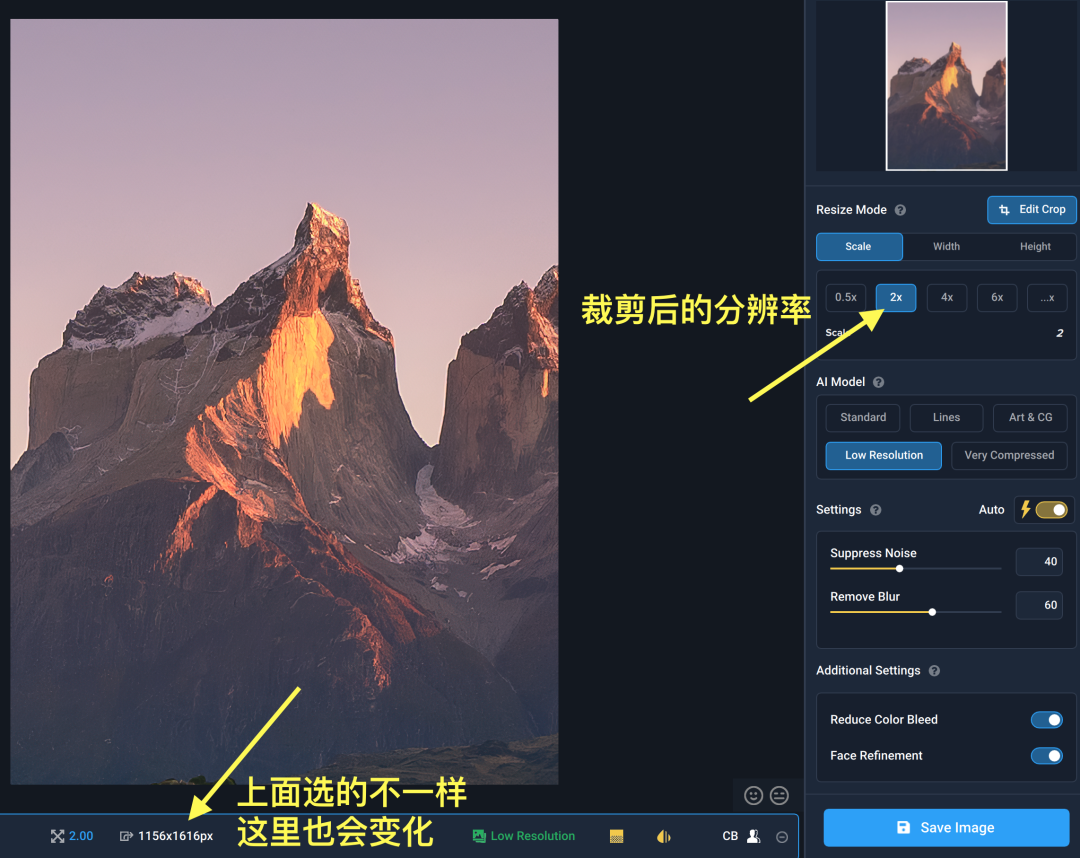The width and height of the screenshot is (1080, 858).
Task: Open the custom scale '...x' option
Action: coord(1046,297)
